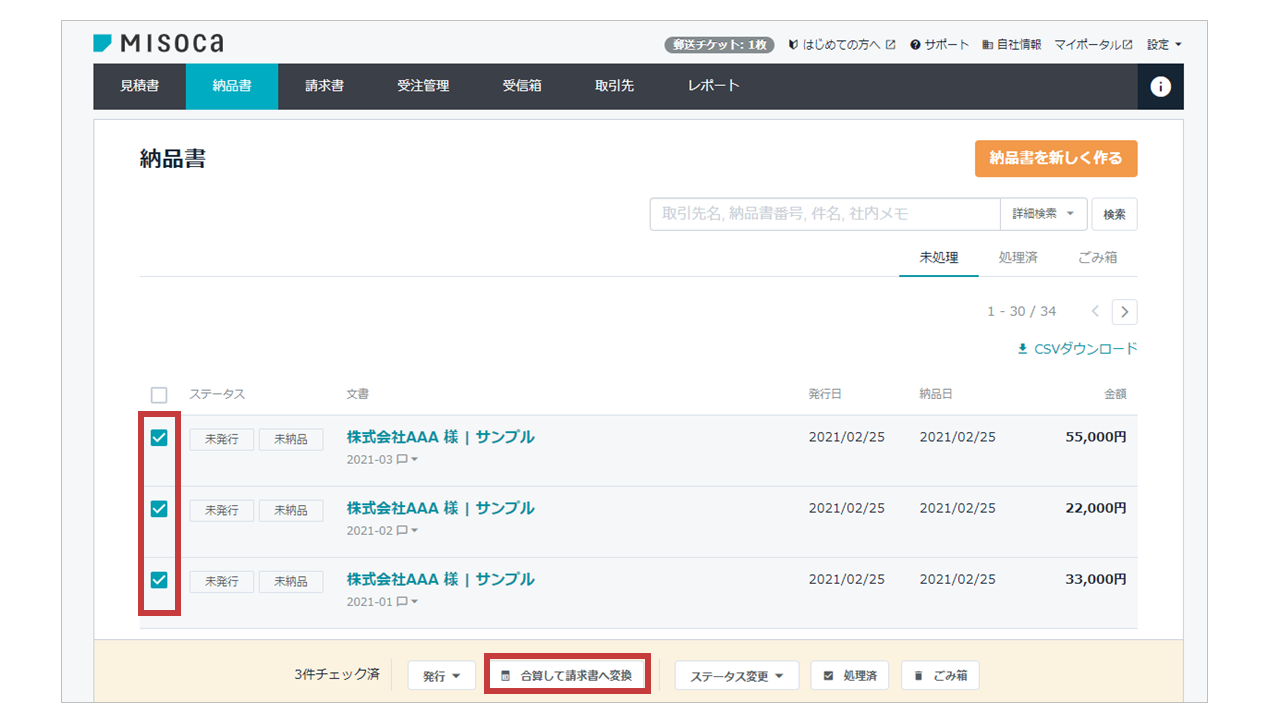Click the comment icon under 2021-01
The width and height of the screenshot is (1280, 720).
coord(402,602)
